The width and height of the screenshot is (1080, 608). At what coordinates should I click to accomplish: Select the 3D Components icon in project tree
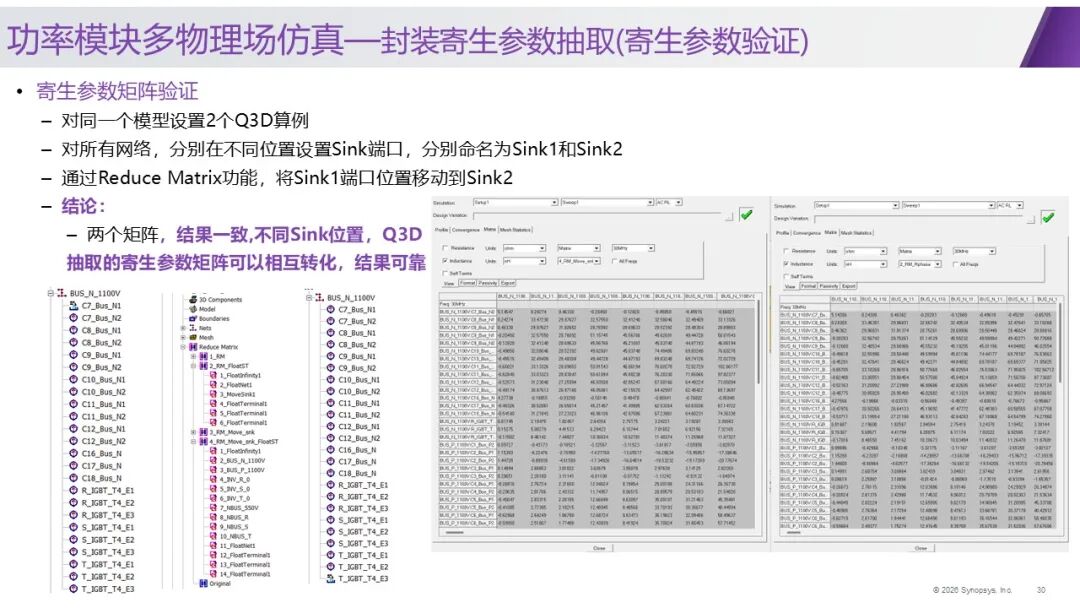point(193,300)
